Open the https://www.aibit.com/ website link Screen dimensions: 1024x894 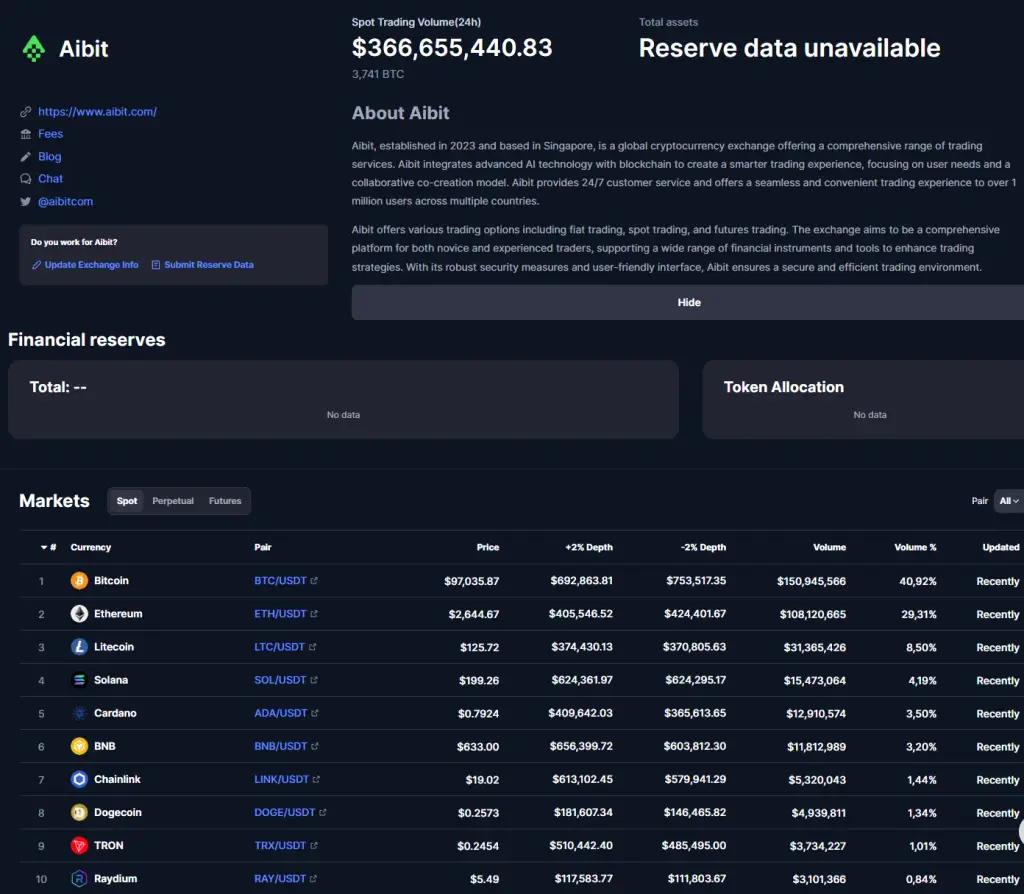coord(97,112)
